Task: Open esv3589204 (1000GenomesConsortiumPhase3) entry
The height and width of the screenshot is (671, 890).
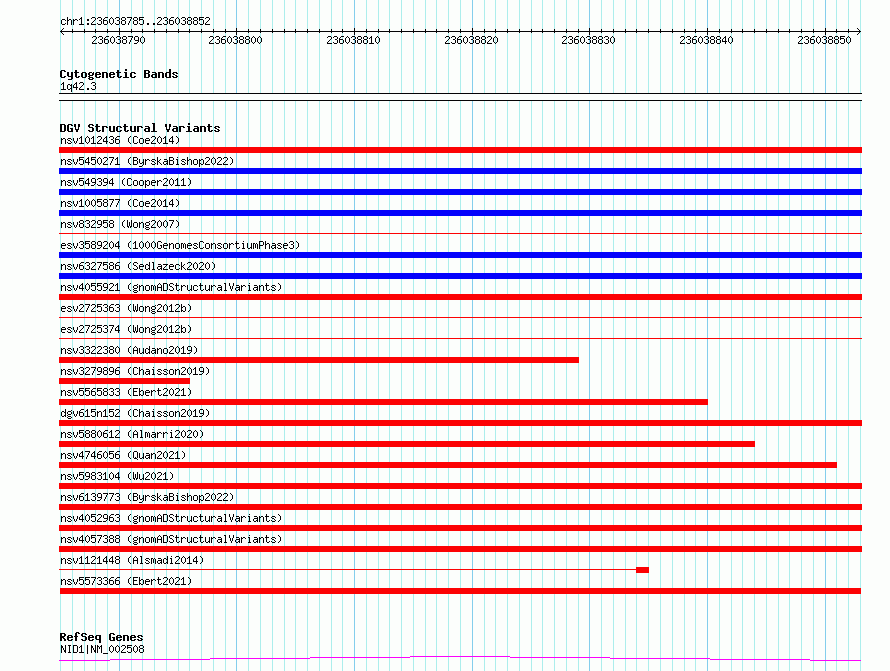Action: tap(180, 245)
